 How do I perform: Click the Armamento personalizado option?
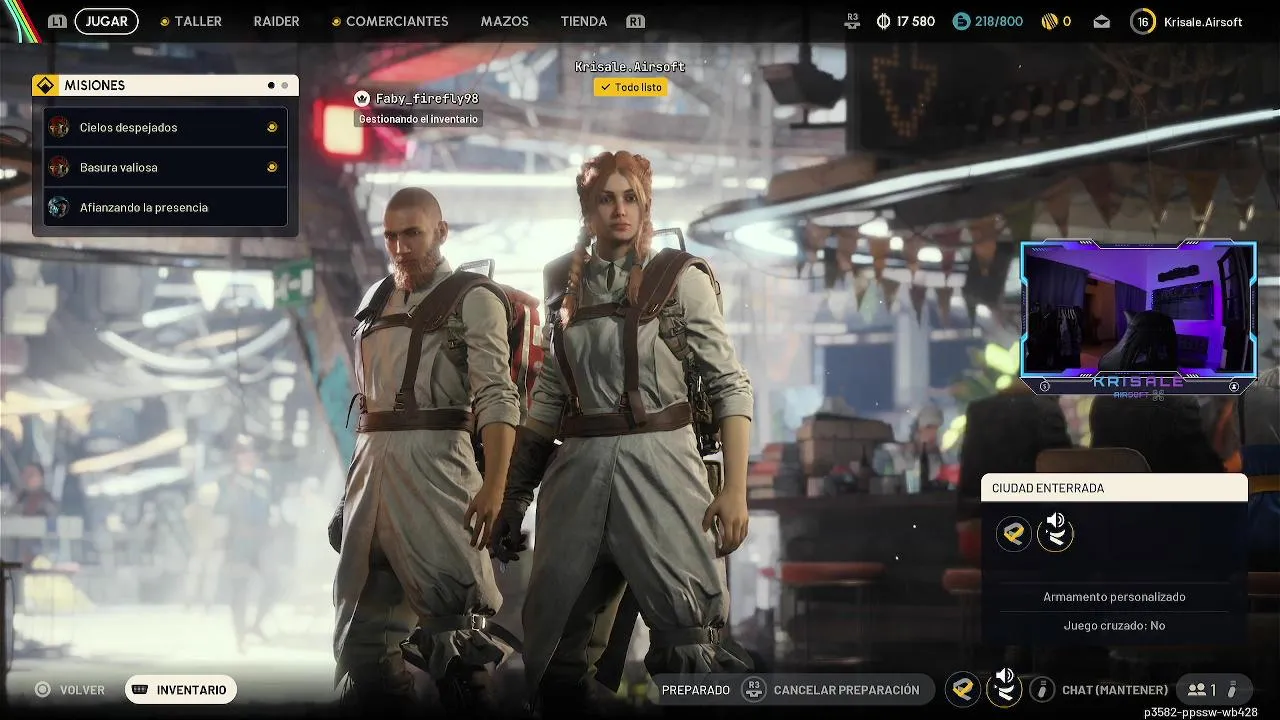(1114, 597)
